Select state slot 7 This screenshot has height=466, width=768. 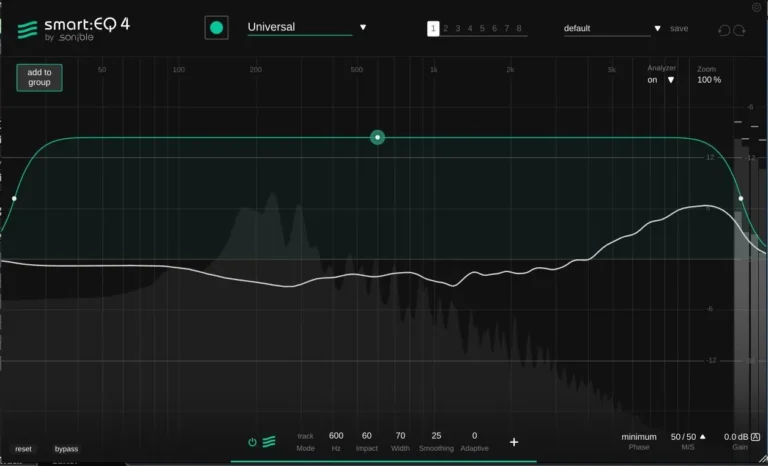pyautogui.click(x=506, y=28)
